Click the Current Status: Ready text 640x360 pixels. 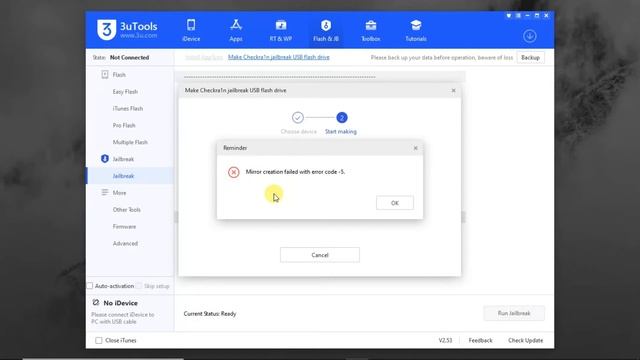point(210,313)
